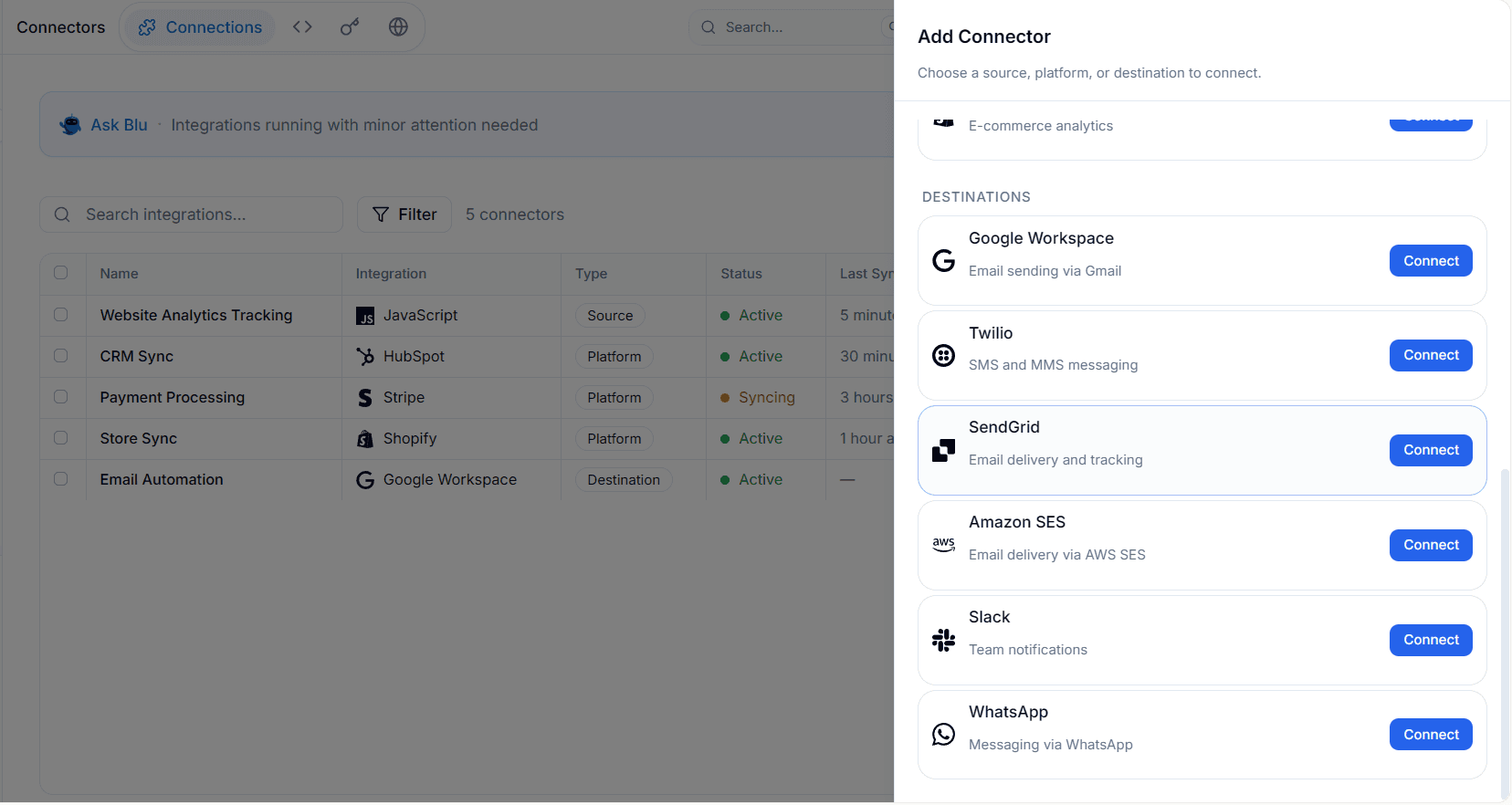
Task: Sort by the Integration column header
Action: click(391, 274)
